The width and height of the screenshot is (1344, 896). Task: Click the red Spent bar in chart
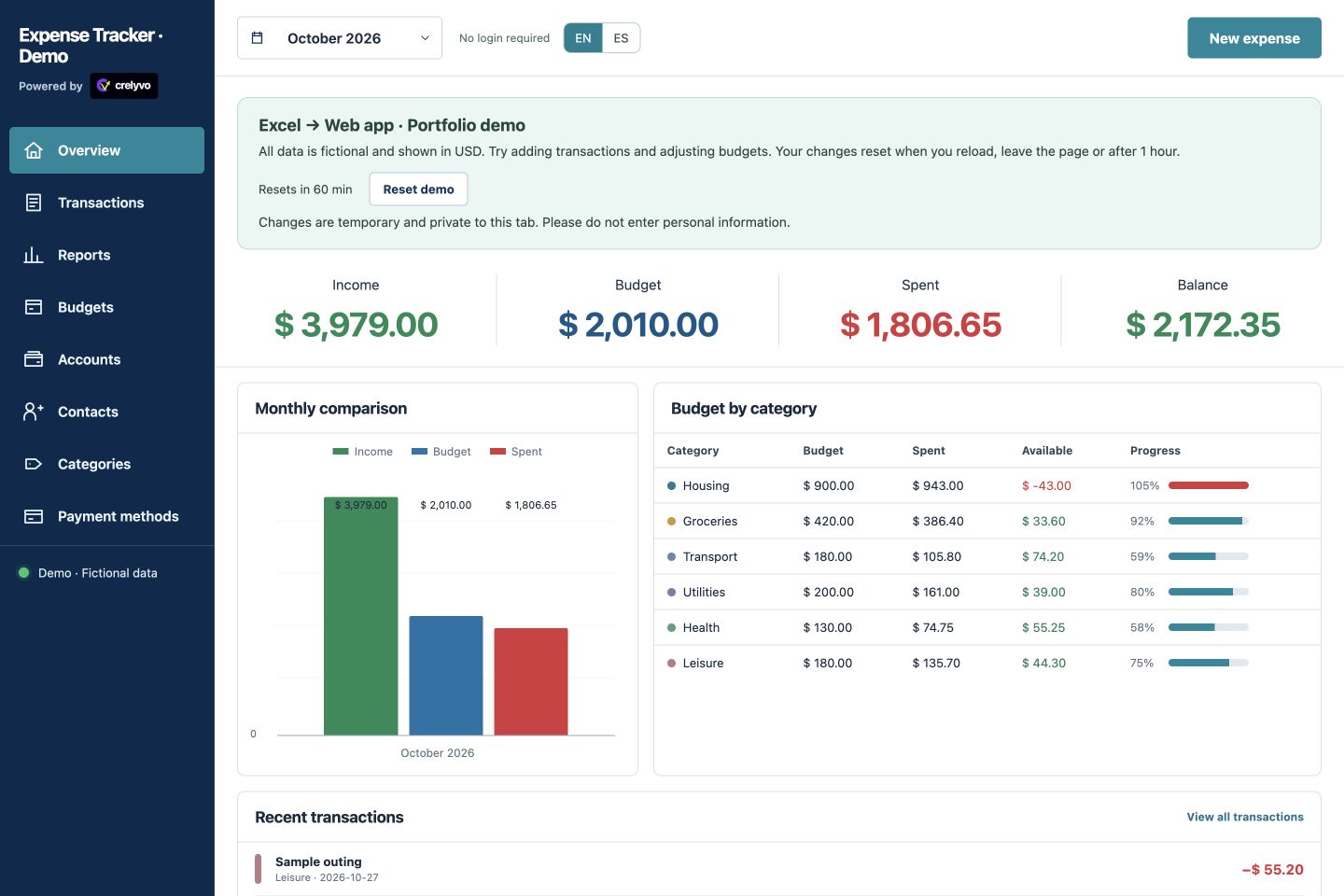click(531, 681)
